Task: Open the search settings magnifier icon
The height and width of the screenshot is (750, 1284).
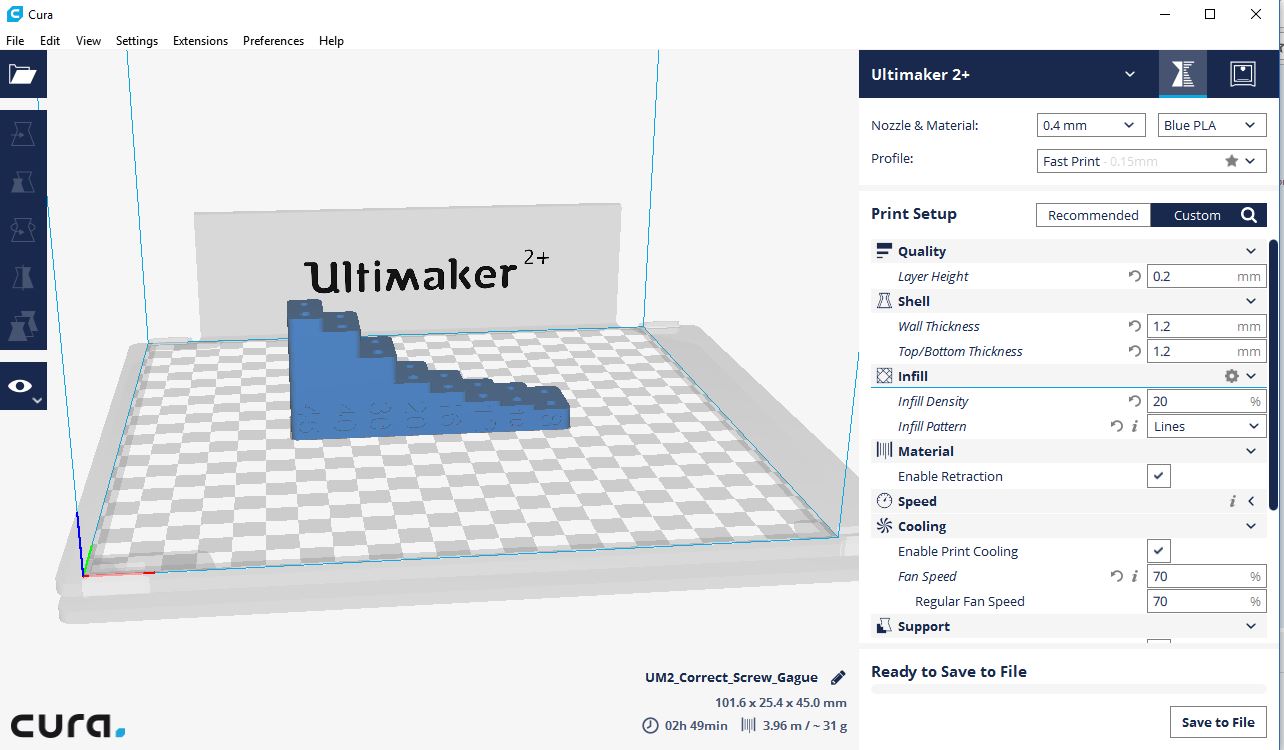Action: pyautogui.click(x=1249, y=215)
